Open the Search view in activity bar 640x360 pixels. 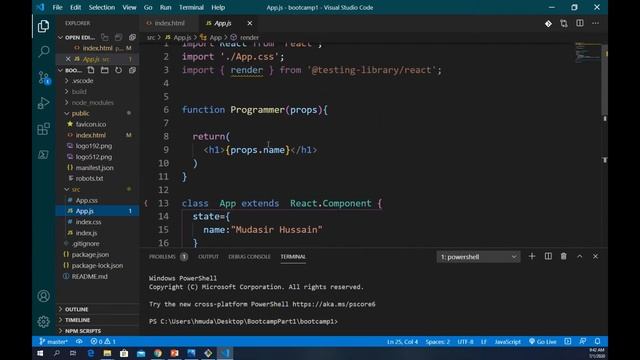click(x=43, y=51)
